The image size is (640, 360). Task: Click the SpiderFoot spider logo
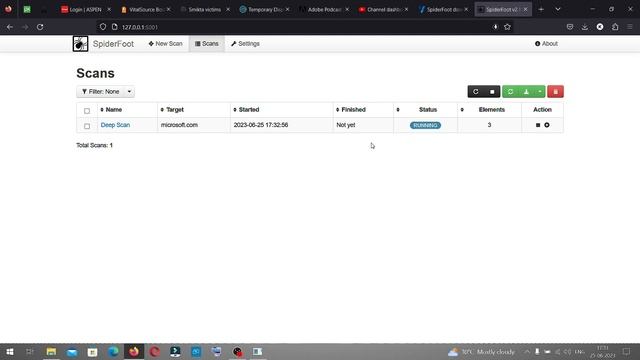tap(80, 44)
